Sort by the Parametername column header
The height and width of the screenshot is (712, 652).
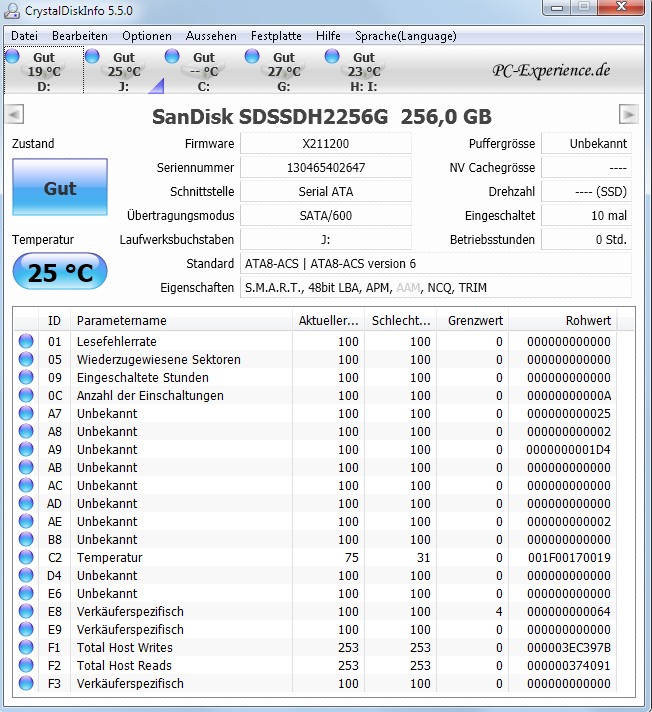point(181,321)
